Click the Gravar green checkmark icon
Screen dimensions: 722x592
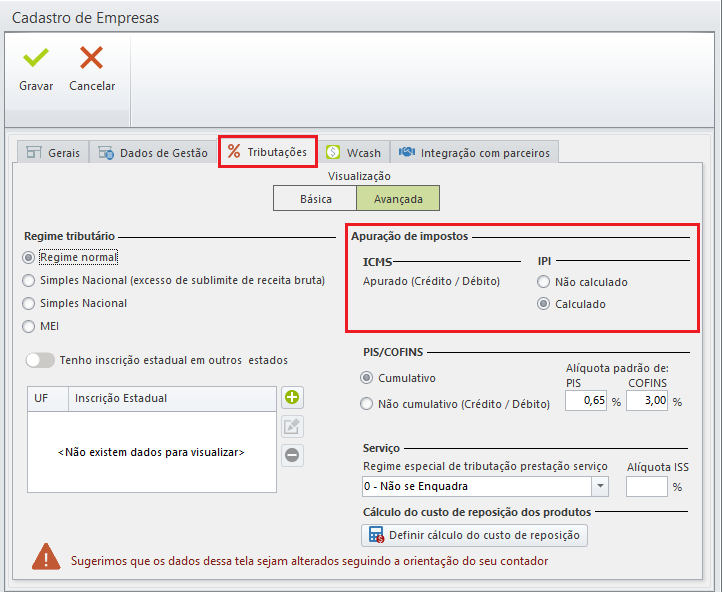click(x=35, y=58)
